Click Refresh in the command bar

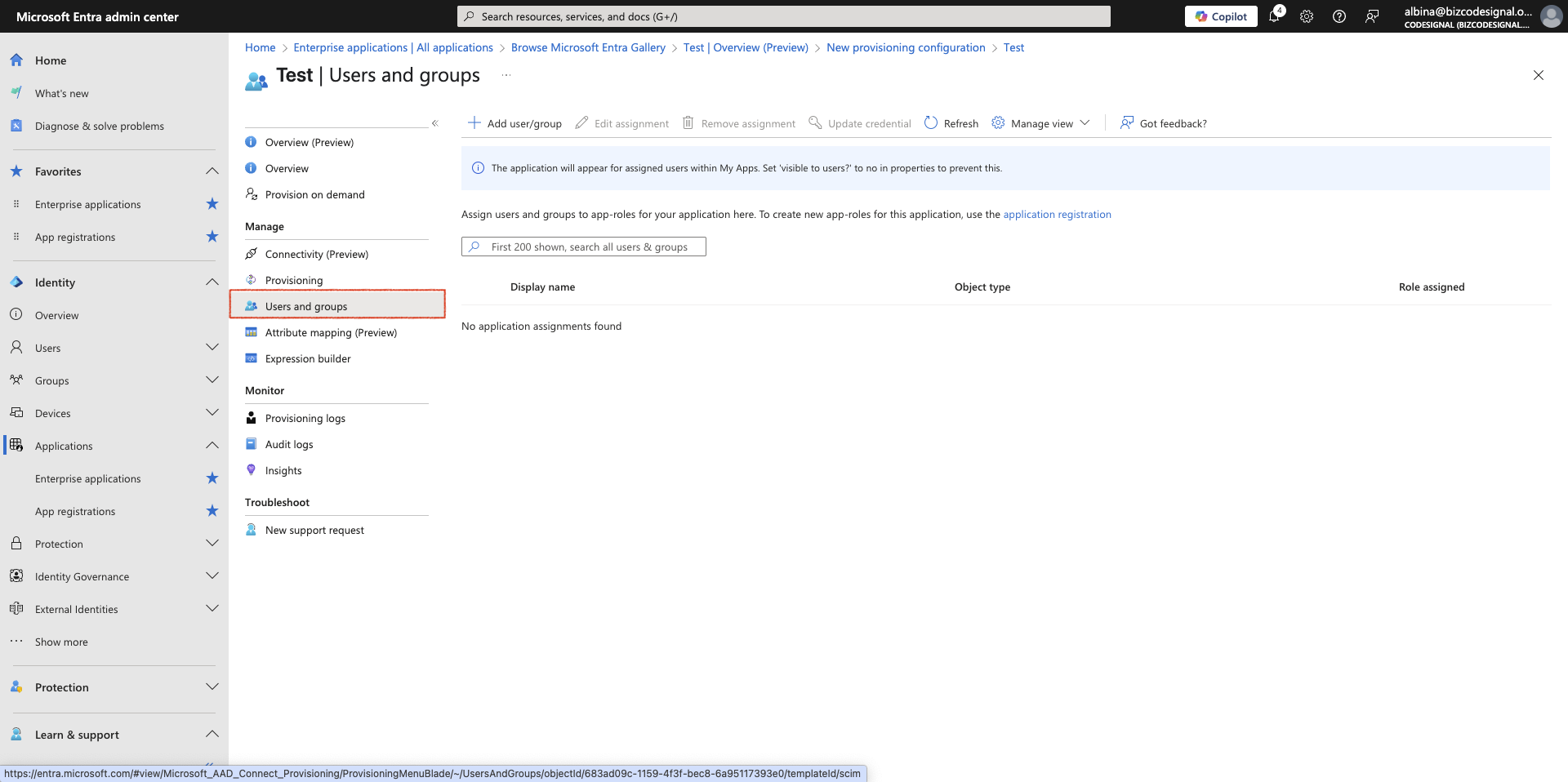(x=951, y=123)
